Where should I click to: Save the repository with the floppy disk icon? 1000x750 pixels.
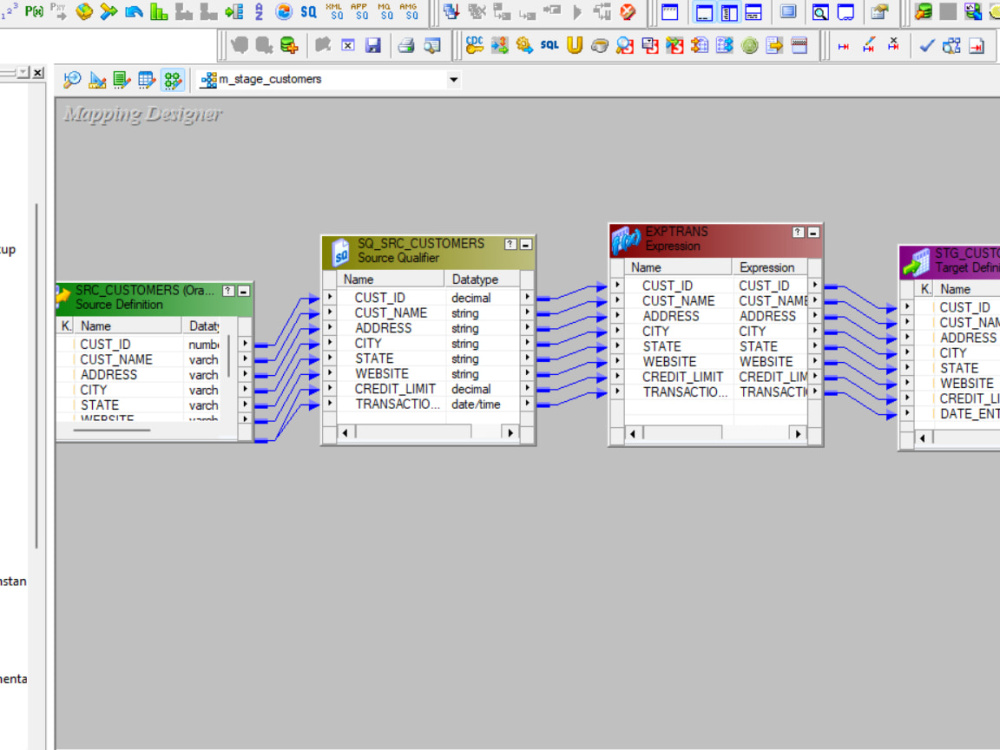373,45
